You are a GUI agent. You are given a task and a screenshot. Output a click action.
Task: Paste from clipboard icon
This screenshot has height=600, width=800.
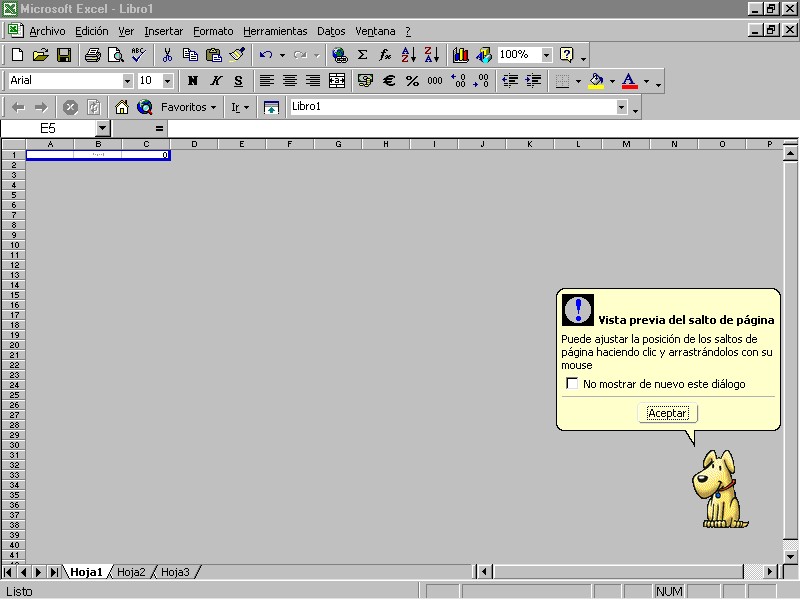point(214,55)
